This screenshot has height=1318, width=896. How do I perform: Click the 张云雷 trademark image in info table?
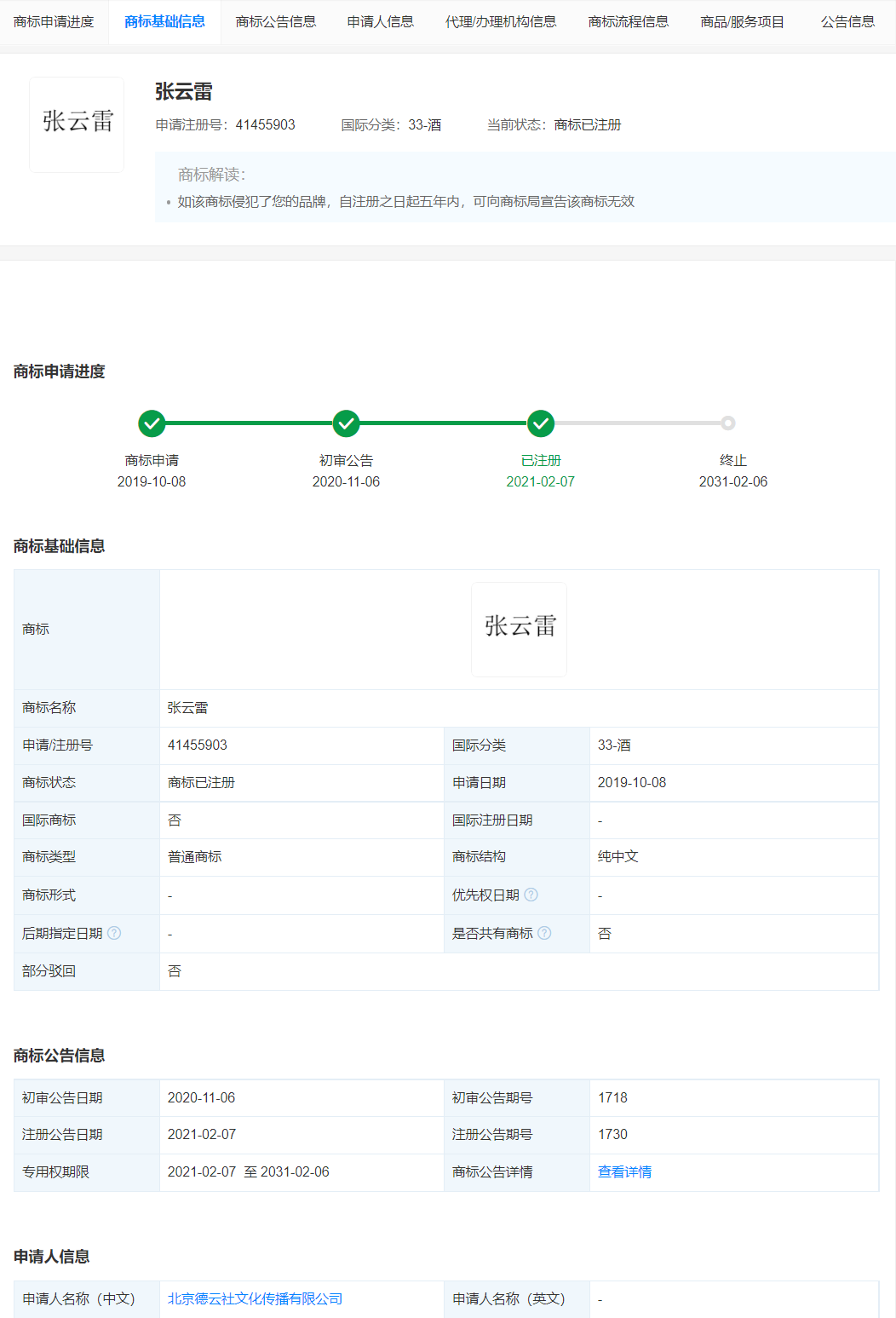click(519, 629)
